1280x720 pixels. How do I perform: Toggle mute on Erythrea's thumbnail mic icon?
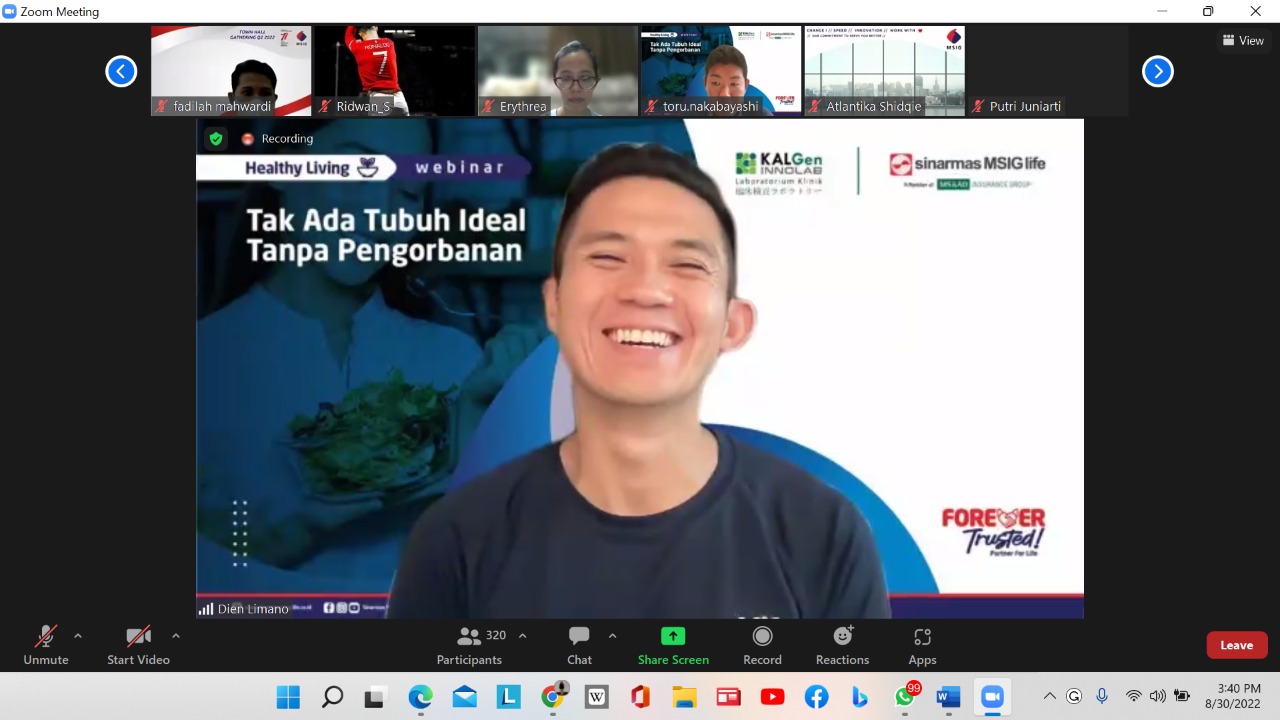[489, 106]
